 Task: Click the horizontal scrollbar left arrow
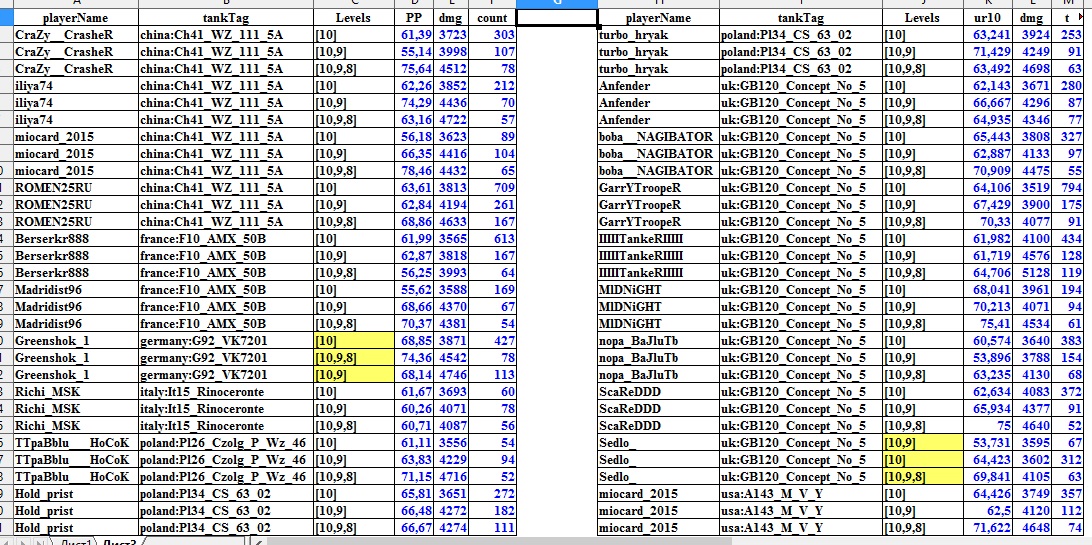click(x=258, y=541)
